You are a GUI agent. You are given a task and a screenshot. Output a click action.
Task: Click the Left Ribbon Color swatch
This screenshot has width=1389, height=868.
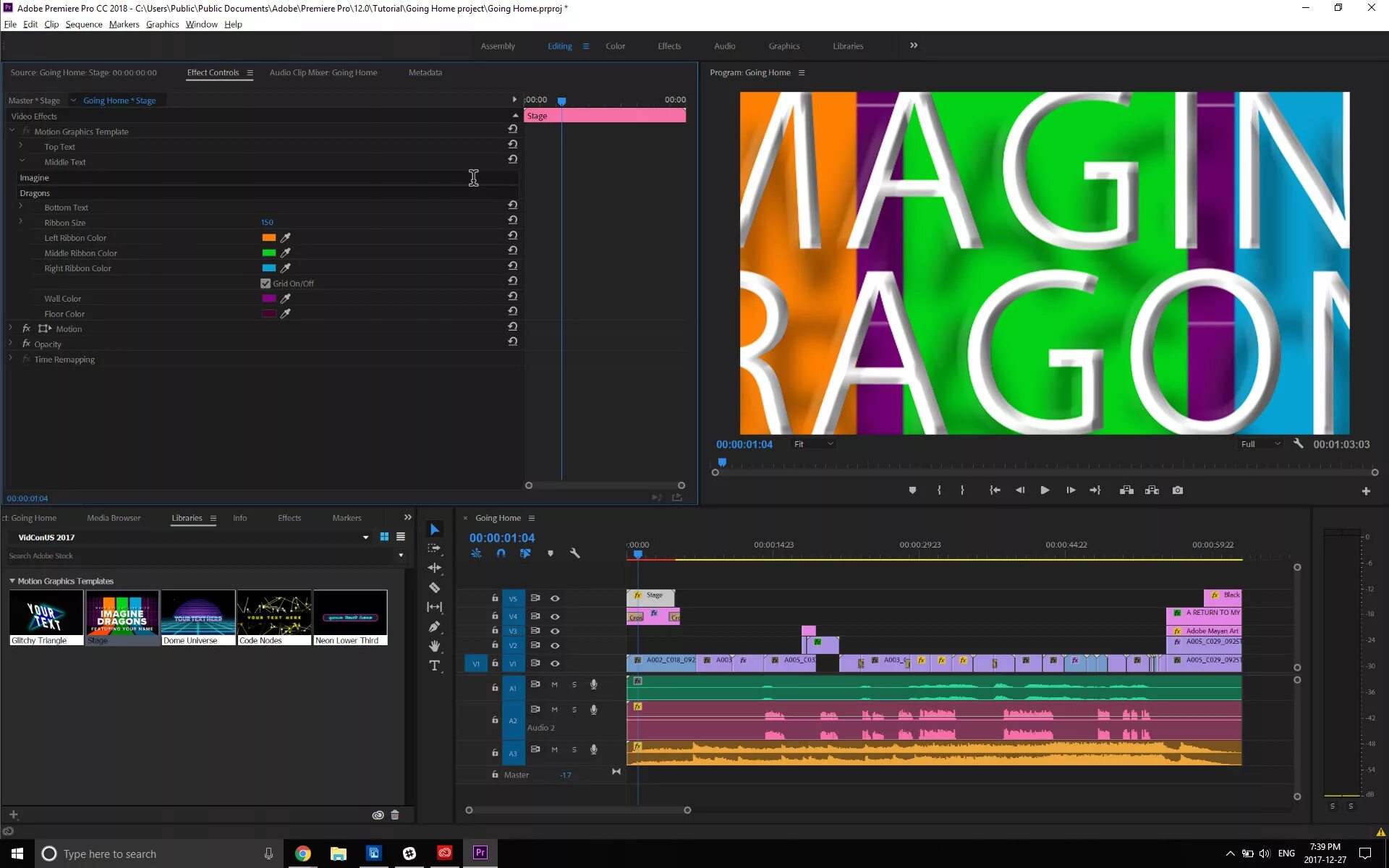coord(268,237)
